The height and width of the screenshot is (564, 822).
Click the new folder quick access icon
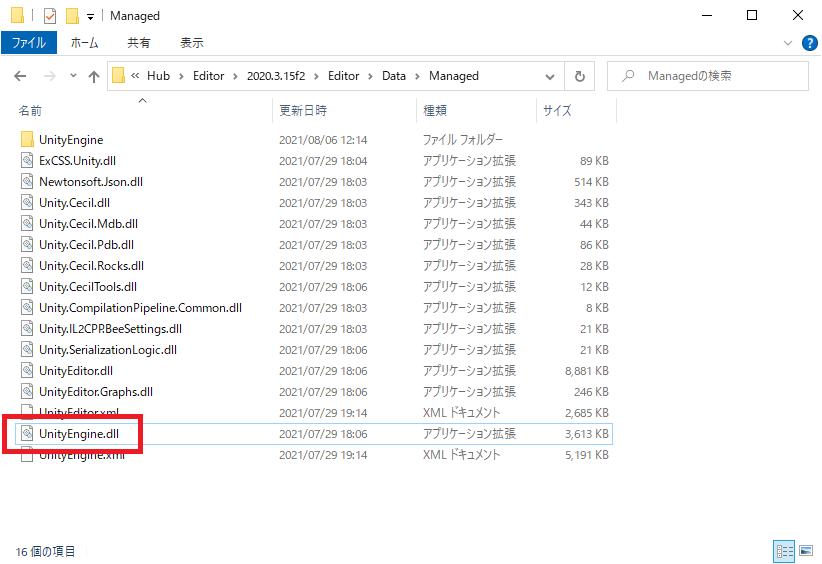tap(72, 16)
